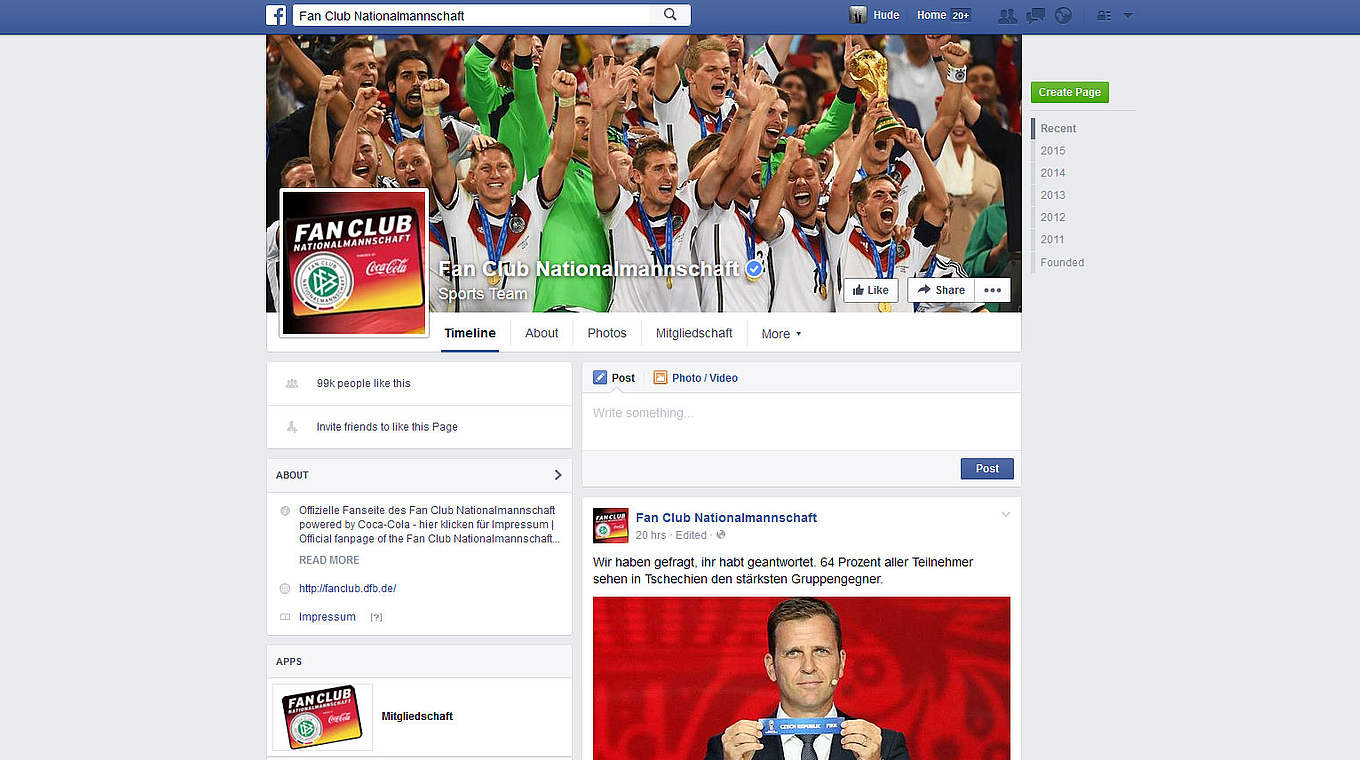Open the messages icon
Screen dimensions: 1360x760
tap(1035, 15)
